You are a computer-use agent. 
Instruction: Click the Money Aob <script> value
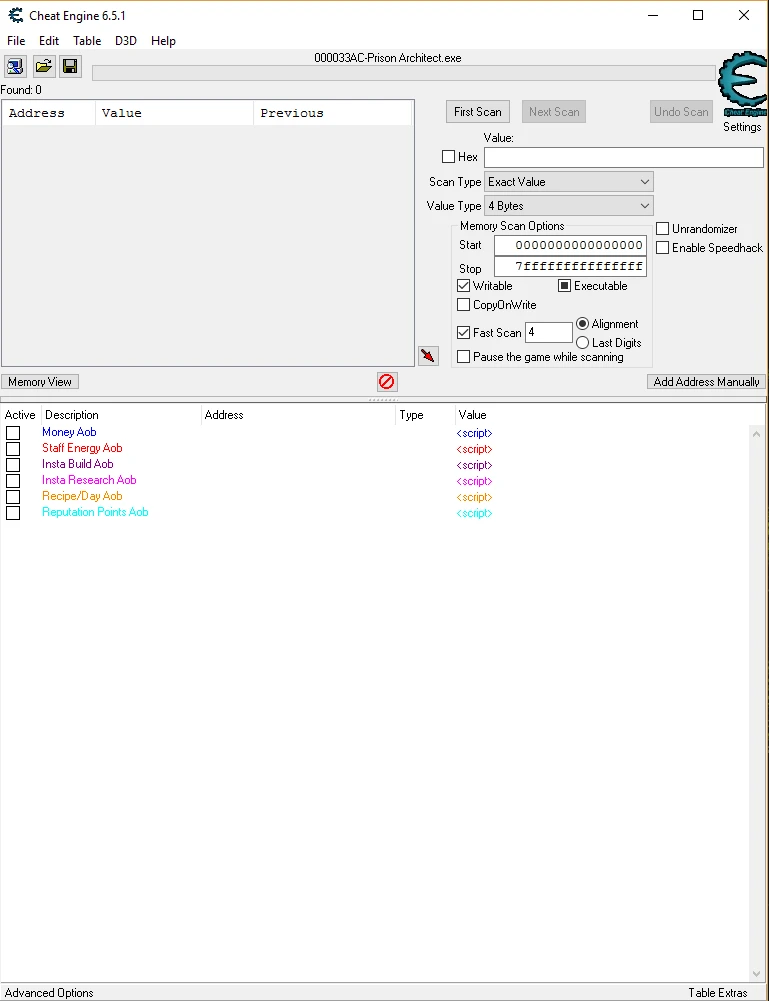[474, 433]
